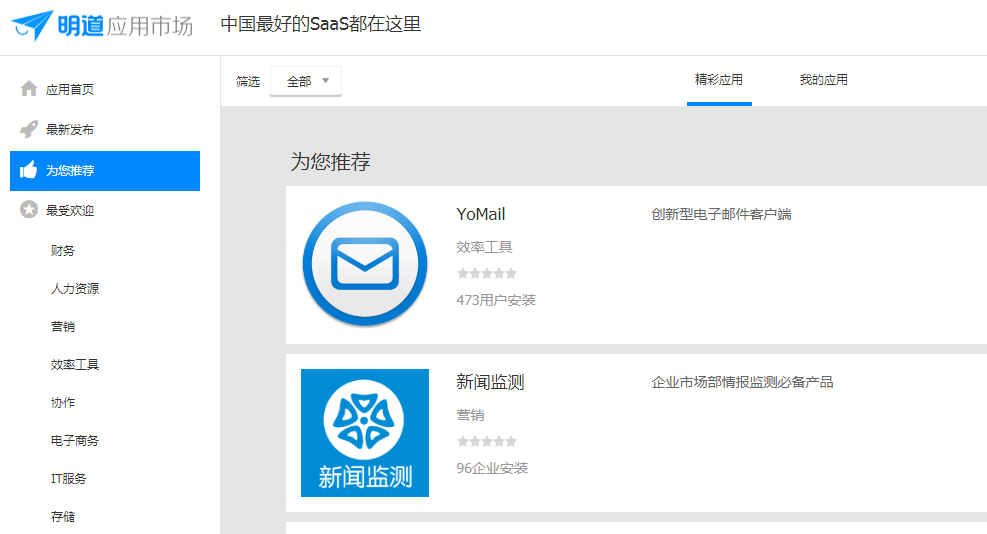Viewport: 987px width, 534px height.
Task: Select the 协作 category
Action: (63, 402)
